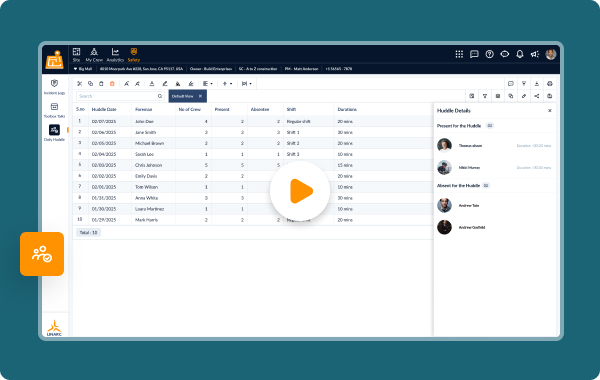
Task: Focus the Search input field
Action: pyautogui.click(x=120, y=96)
